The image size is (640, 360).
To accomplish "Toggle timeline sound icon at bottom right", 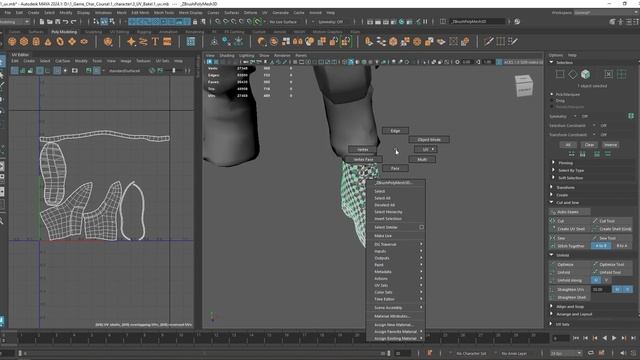I will 622,353.
